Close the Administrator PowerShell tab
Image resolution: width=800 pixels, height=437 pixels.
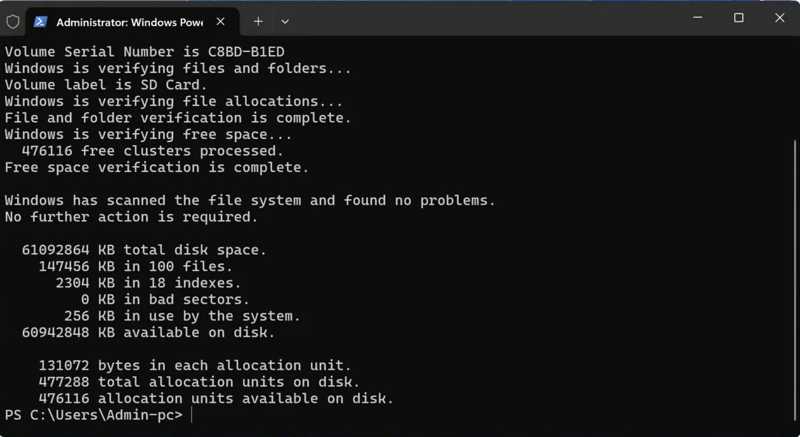pyautogui.click(x=220, y=21)
